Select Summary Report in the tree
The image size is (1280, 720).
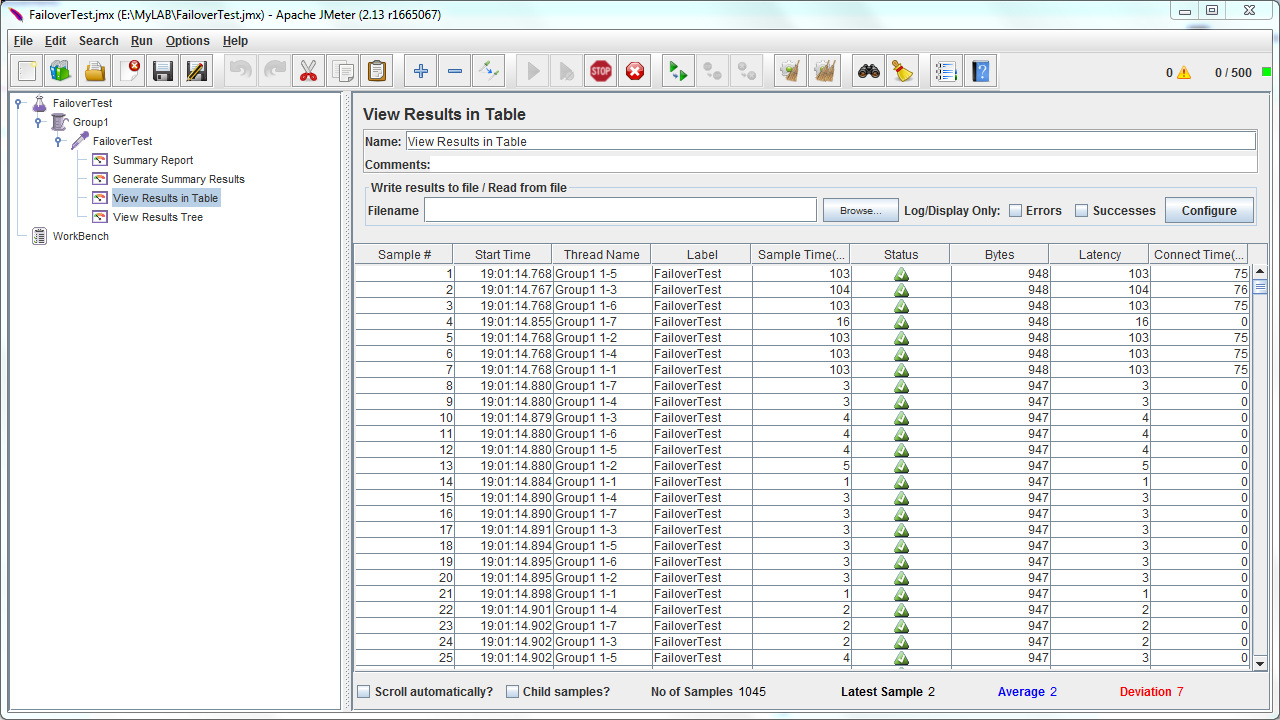pos(153,160)
